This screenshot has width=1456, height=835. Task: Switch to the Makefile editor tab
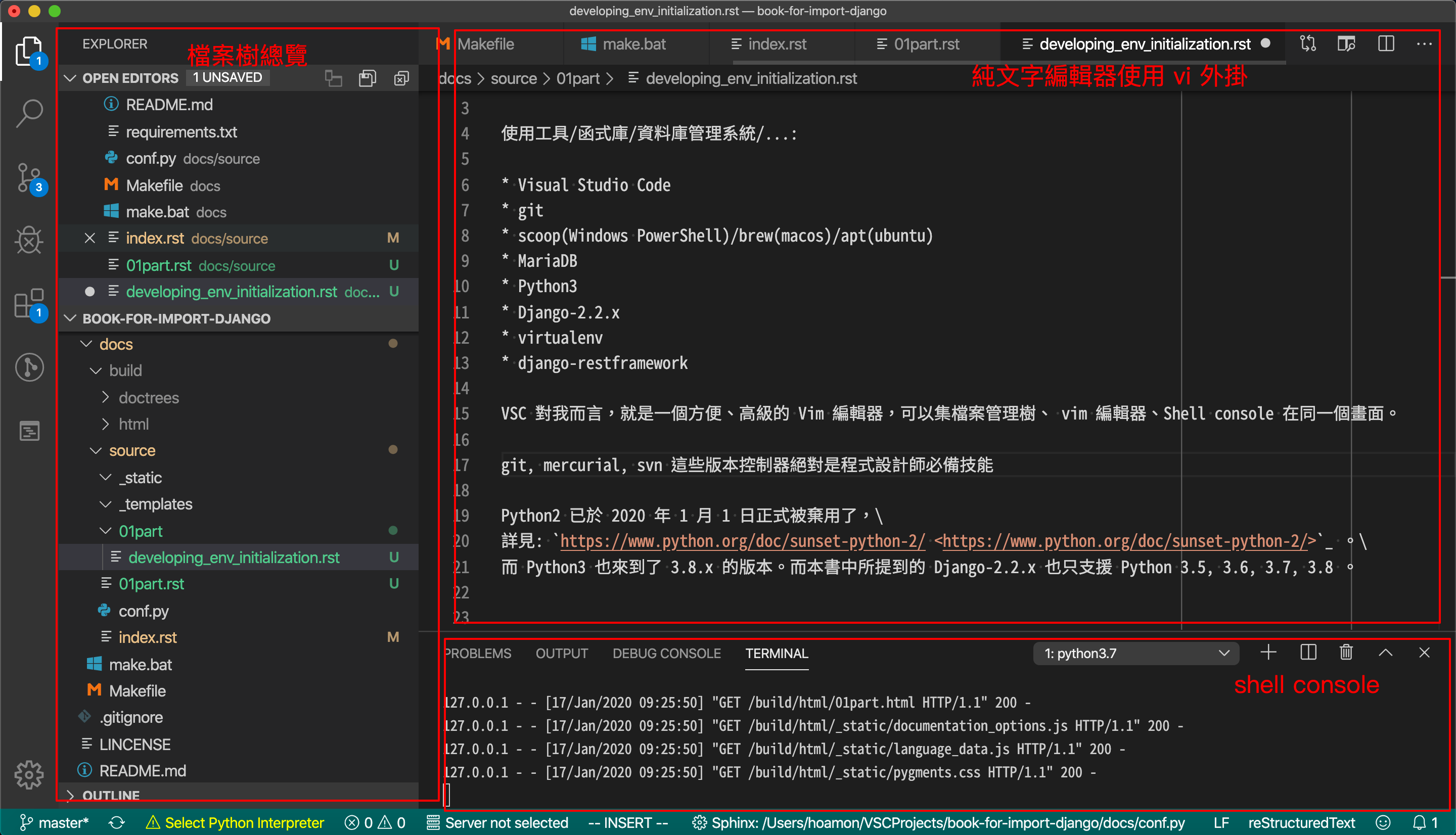point(485,44)
